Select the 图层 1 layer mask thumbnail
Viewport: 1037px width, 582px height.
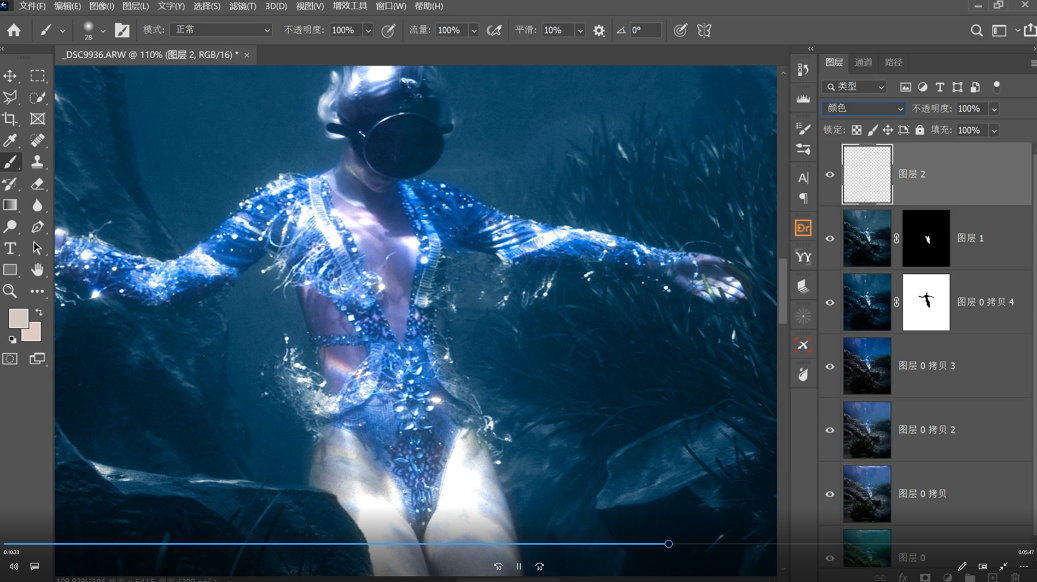[926, 239]
